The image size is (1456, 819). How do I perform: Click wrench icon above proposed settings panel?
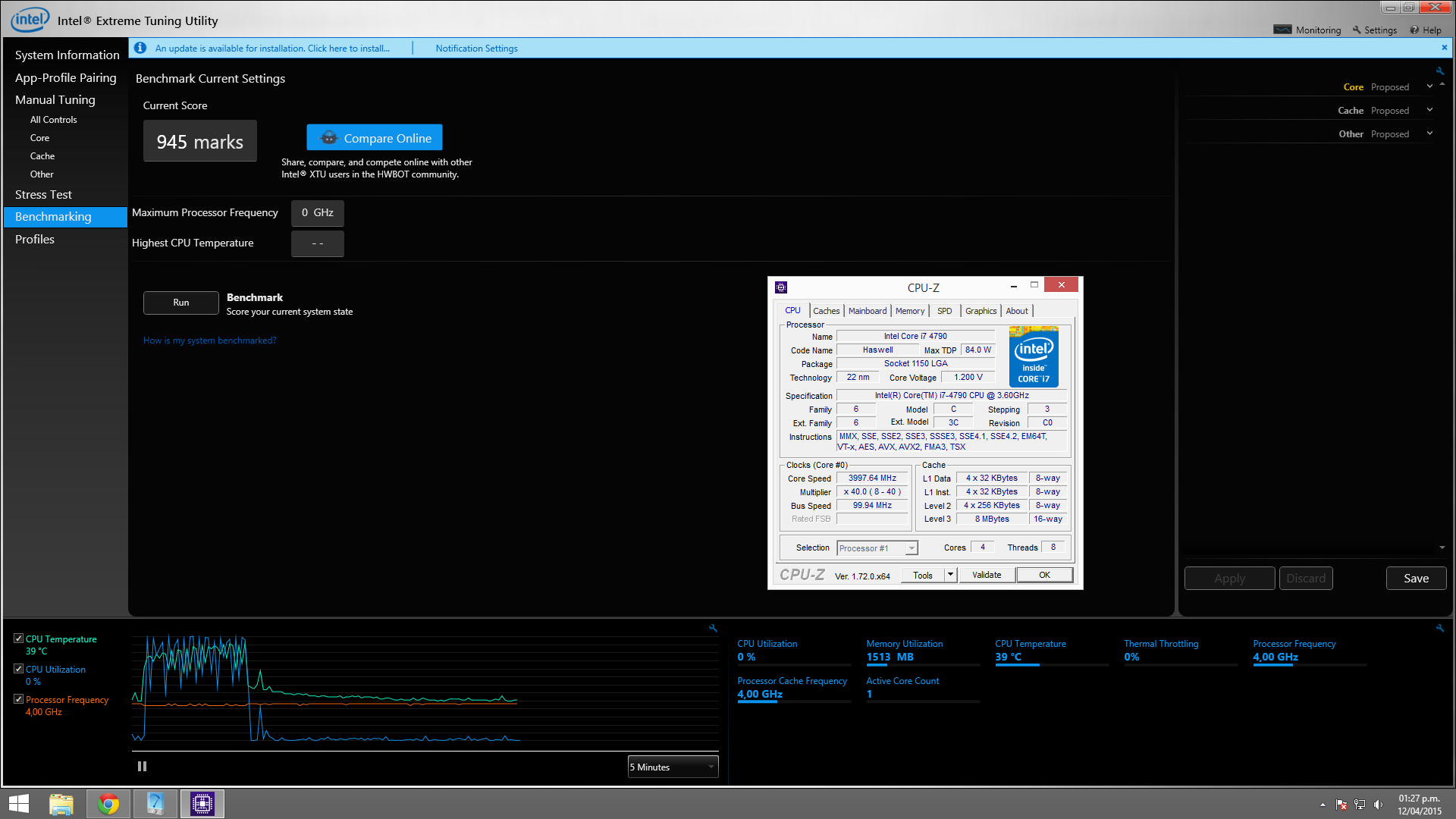pyautogui.click(x=1439, y=71)
